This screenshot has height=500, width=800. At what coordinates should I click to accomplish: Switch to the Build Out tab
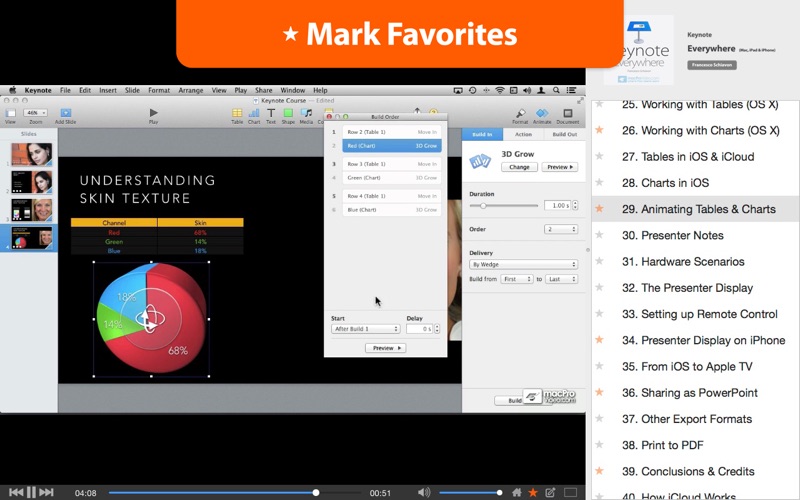point(565,134)
